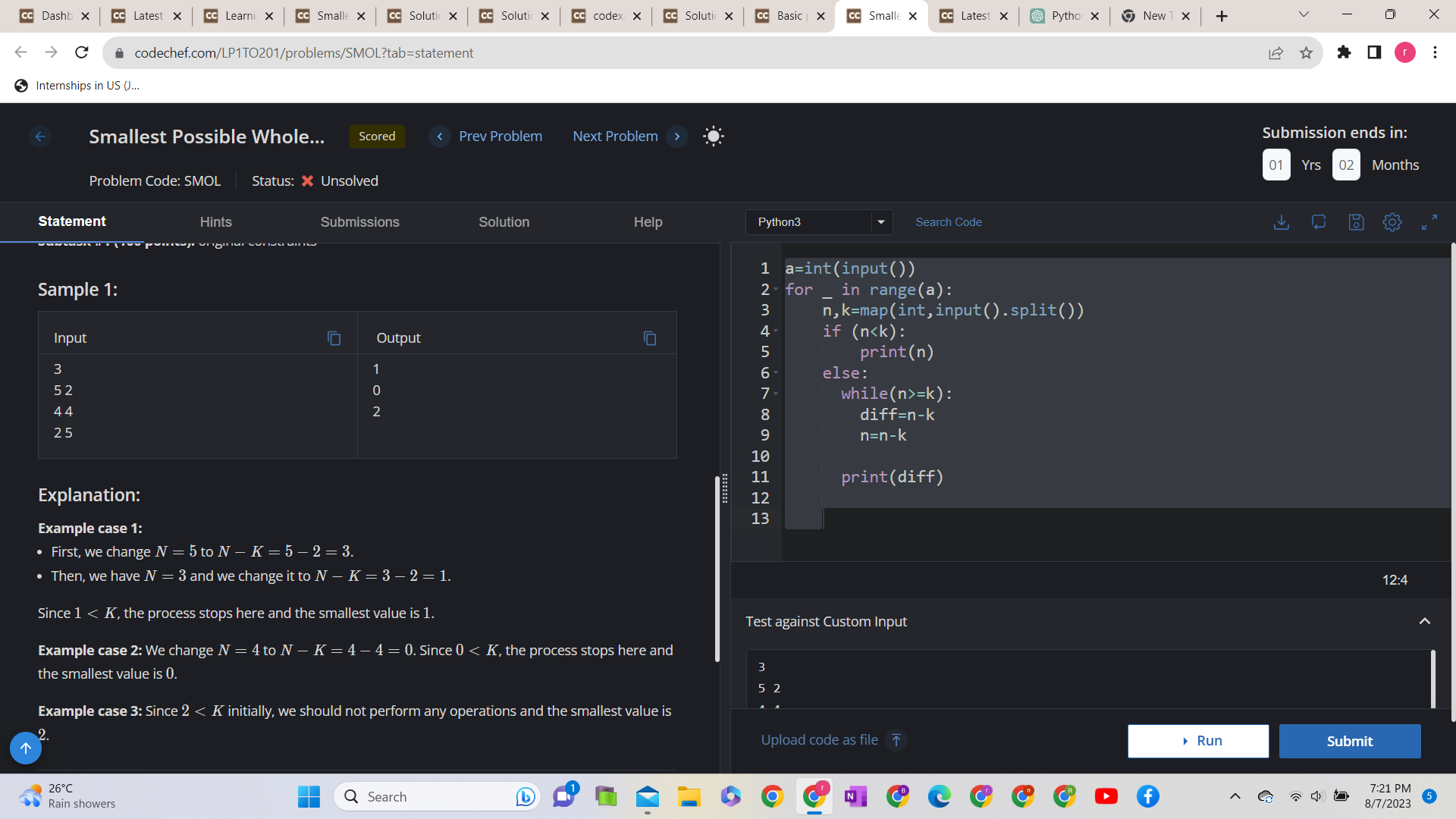
Task: Open the Submissions tab
Action: click(359, 222)
